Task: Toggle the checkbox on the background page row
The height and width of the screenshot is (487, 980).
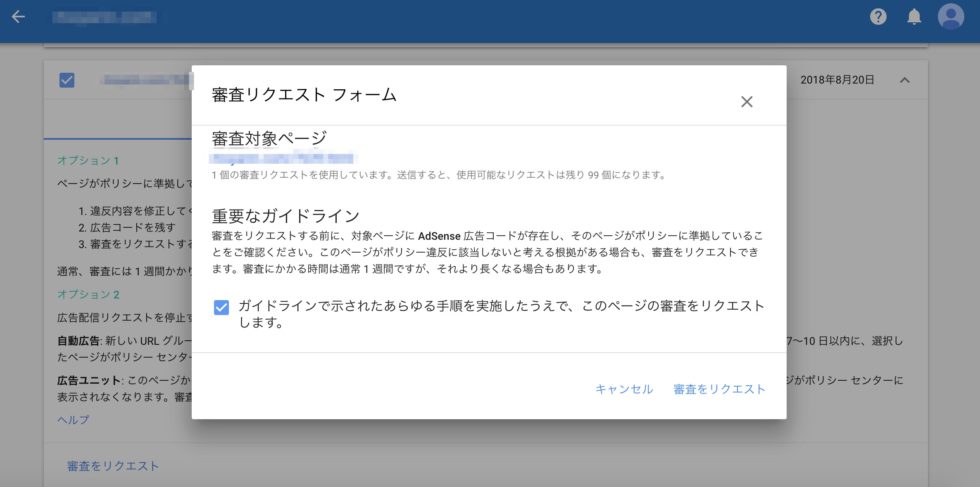Action: 67,80
